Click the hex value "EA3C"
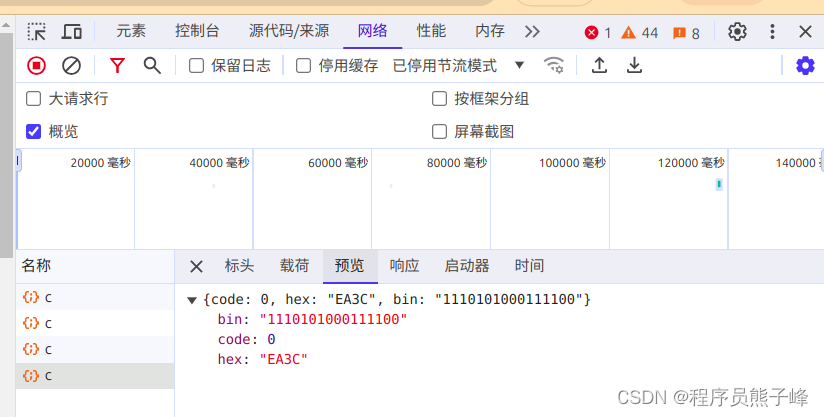This screenshot has width=824, height=417. tap(284, 359)
